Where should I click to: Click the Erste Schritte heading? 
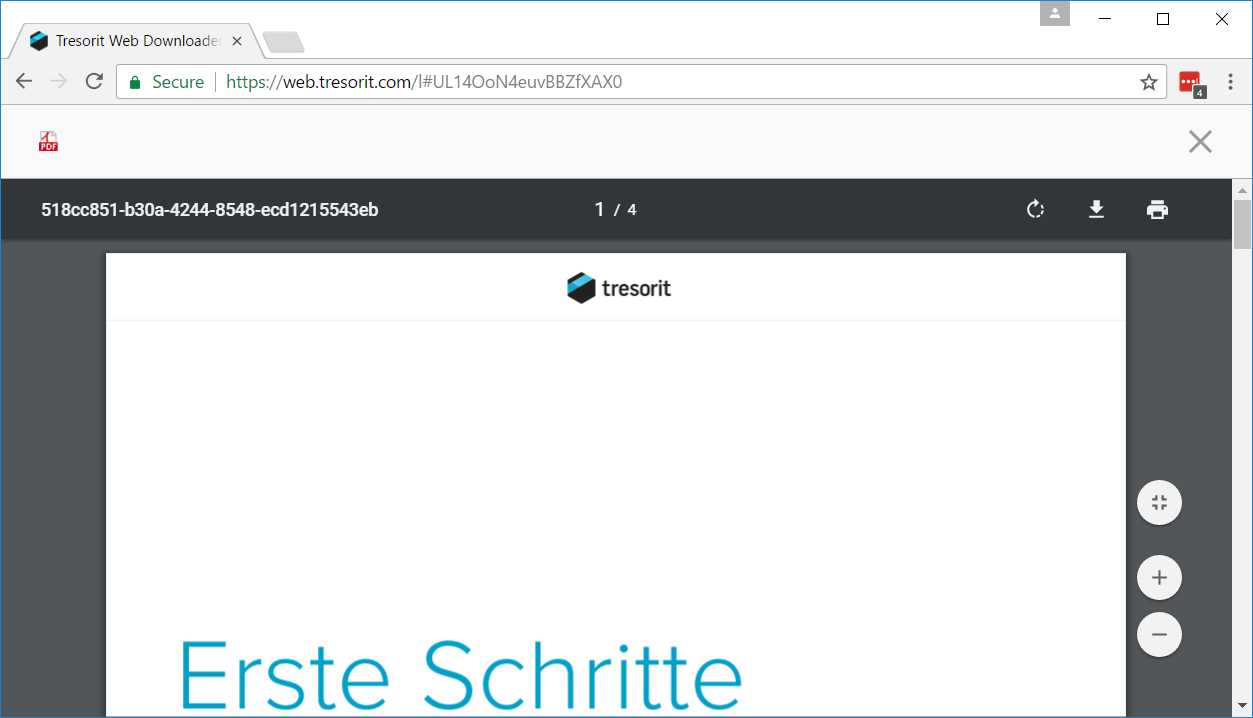462,674
